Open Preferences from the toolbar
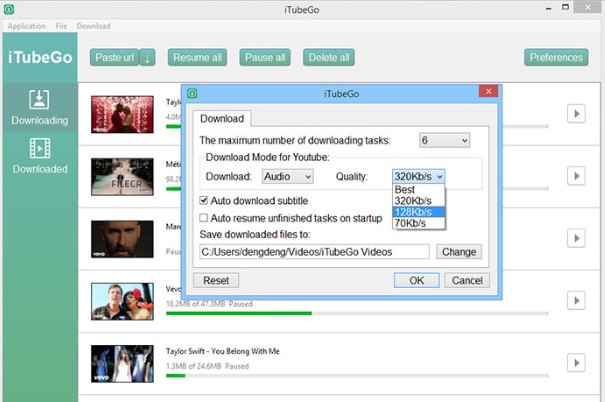This screenshot has height=402, width=605. (556, 57)
